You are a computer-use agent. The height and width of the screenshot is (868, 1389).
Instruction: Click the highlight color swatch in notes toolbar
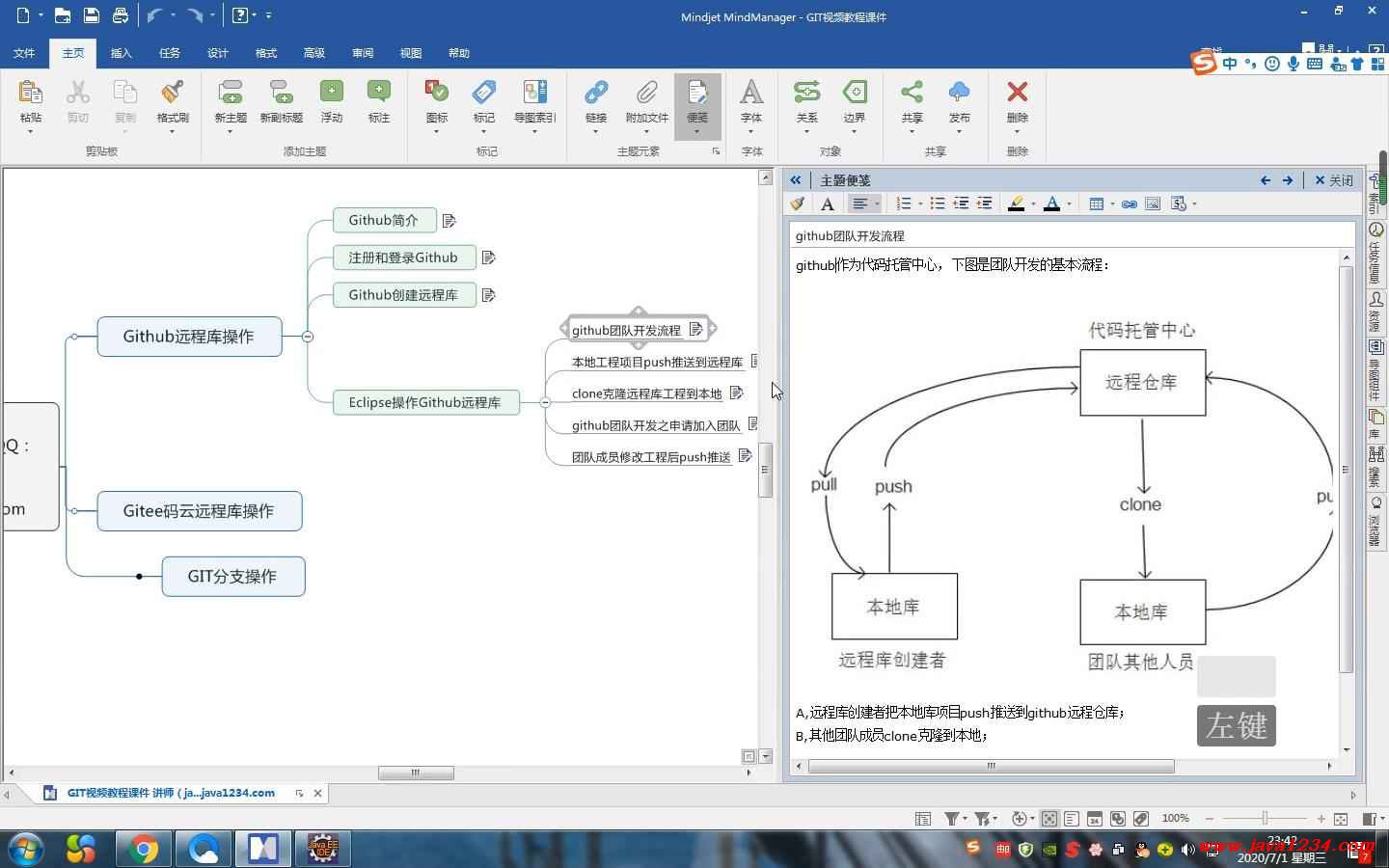(x=1016, y=203)
